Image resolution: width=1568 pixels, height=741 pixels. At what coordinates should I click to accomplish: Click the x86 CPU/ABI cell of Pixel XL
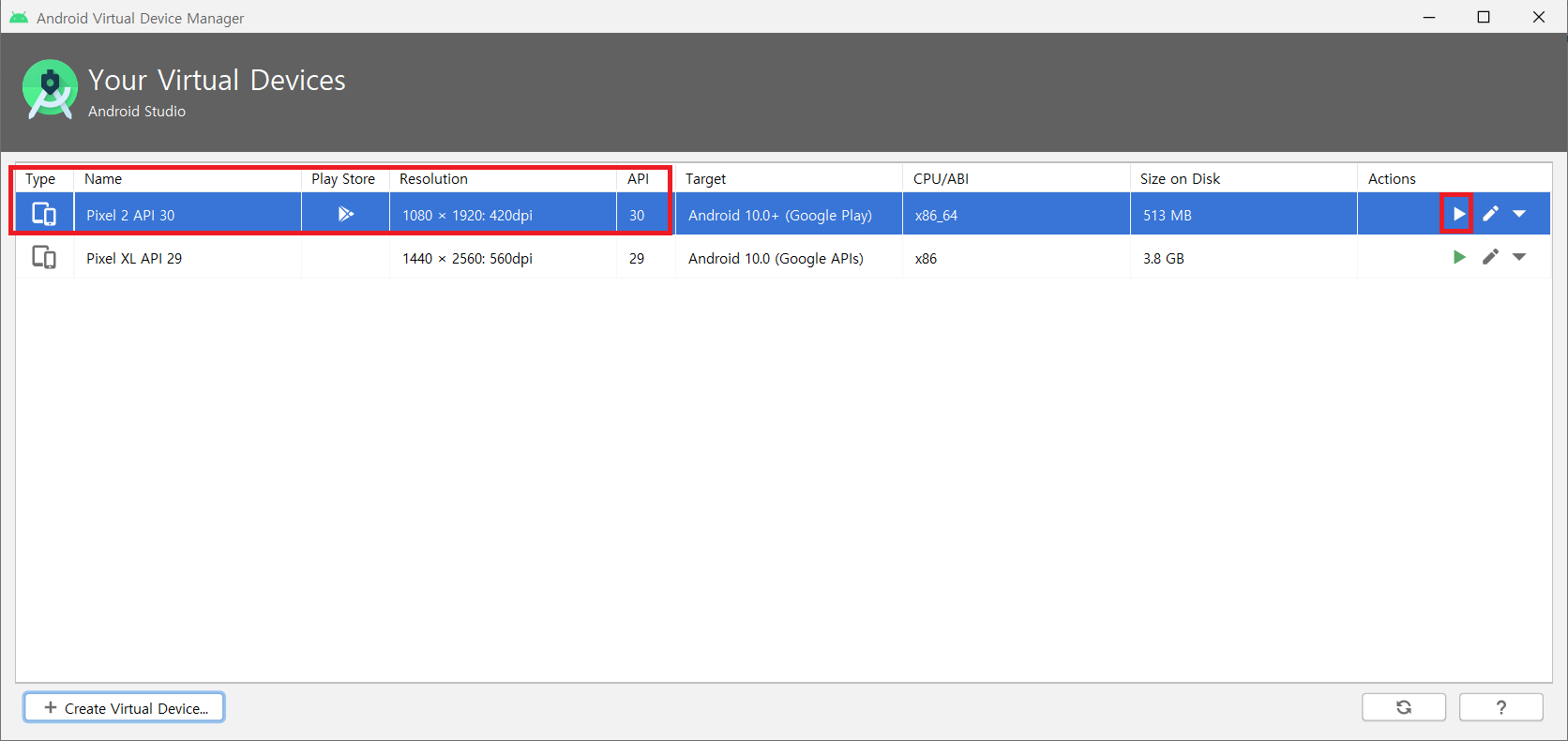(1017, 258)
